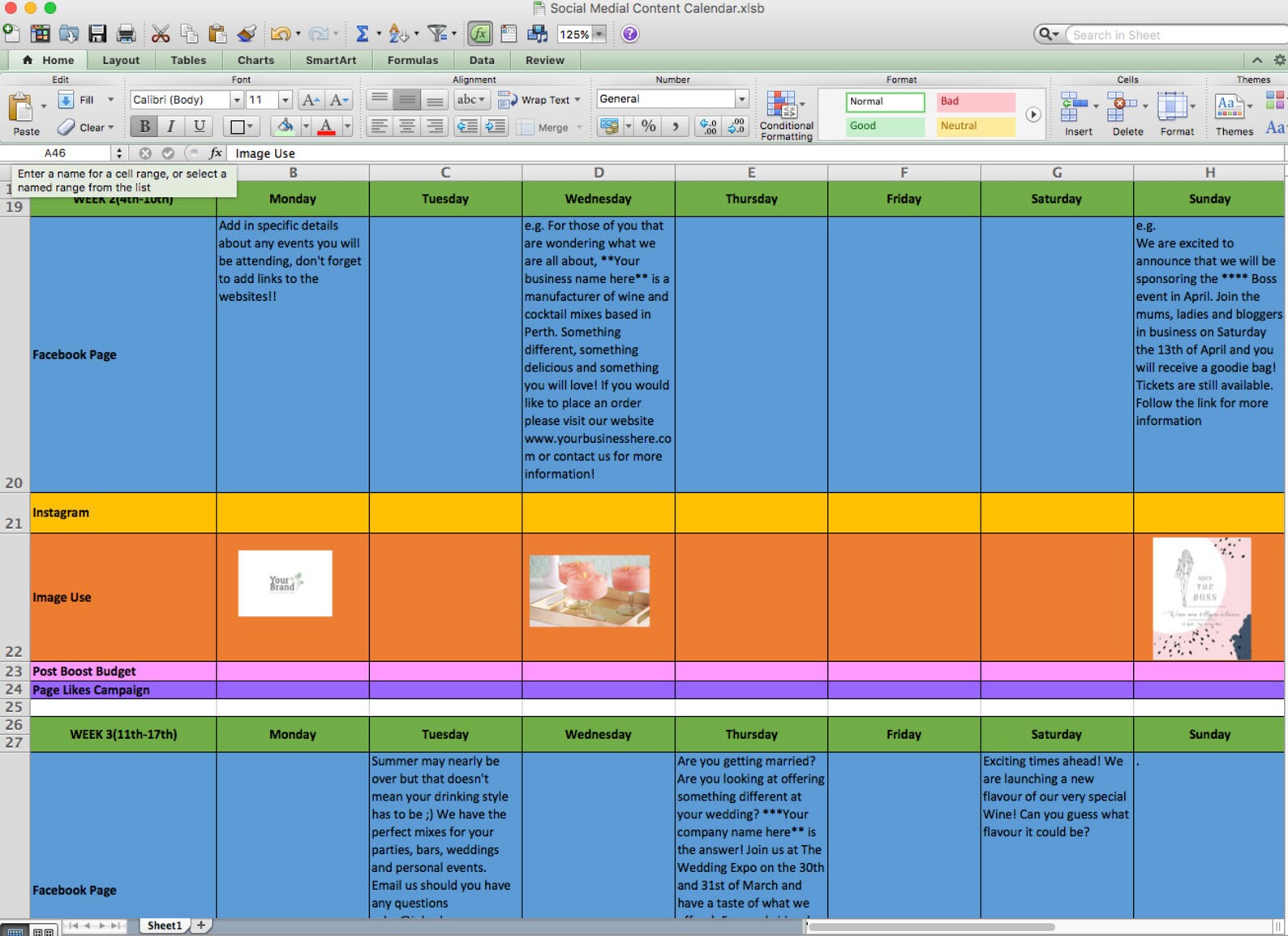Align cell text to the left

[380, 126]
